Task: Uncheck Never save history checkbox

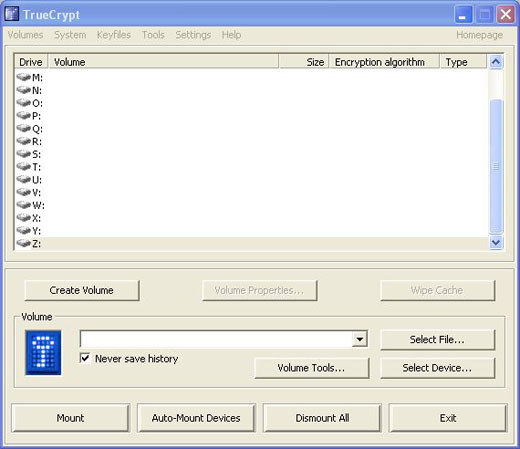Action: (x=85, y=358)
